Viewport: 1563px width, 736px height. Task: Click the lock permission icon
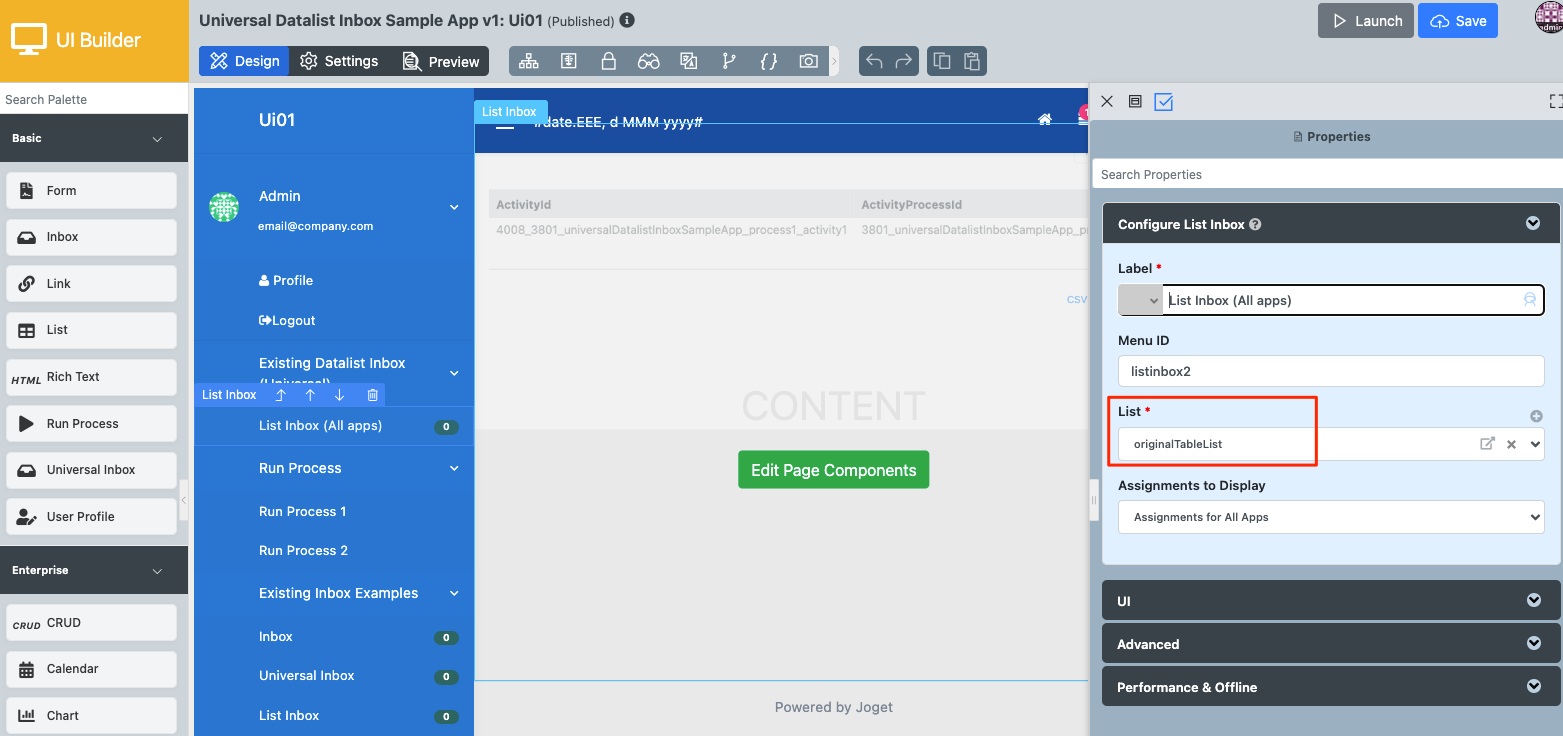pyautogui.click(x=608, y=61)
